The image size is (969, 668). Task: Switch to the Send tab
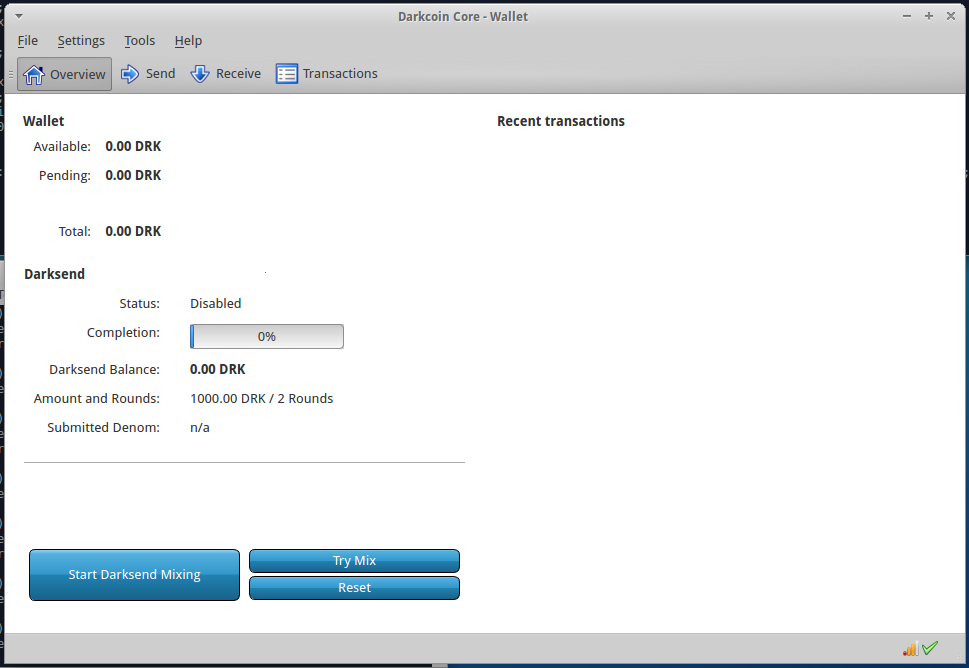[148, 74]
